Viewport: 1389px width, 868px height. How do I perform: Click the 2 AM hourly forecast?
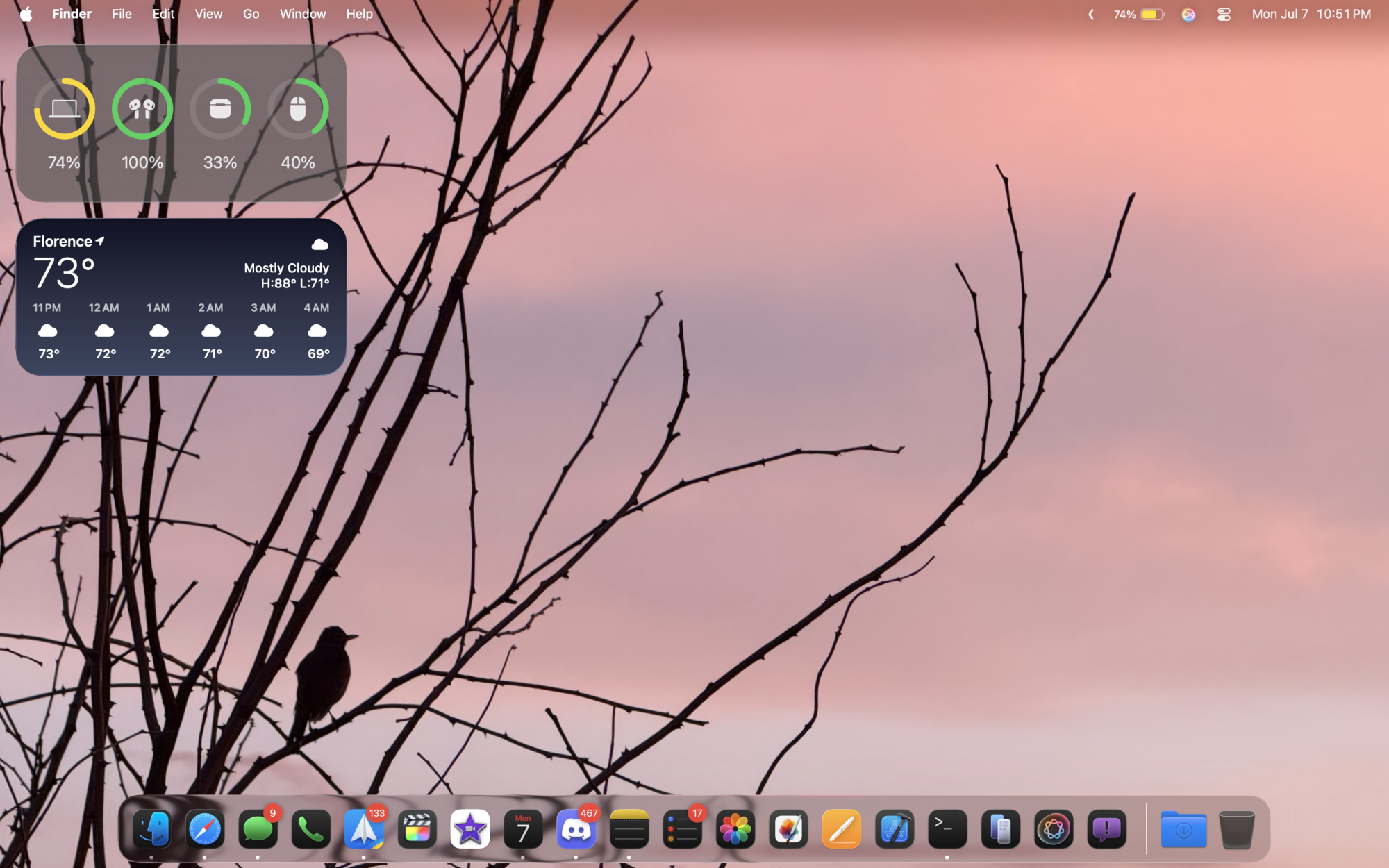pos(211,331)
